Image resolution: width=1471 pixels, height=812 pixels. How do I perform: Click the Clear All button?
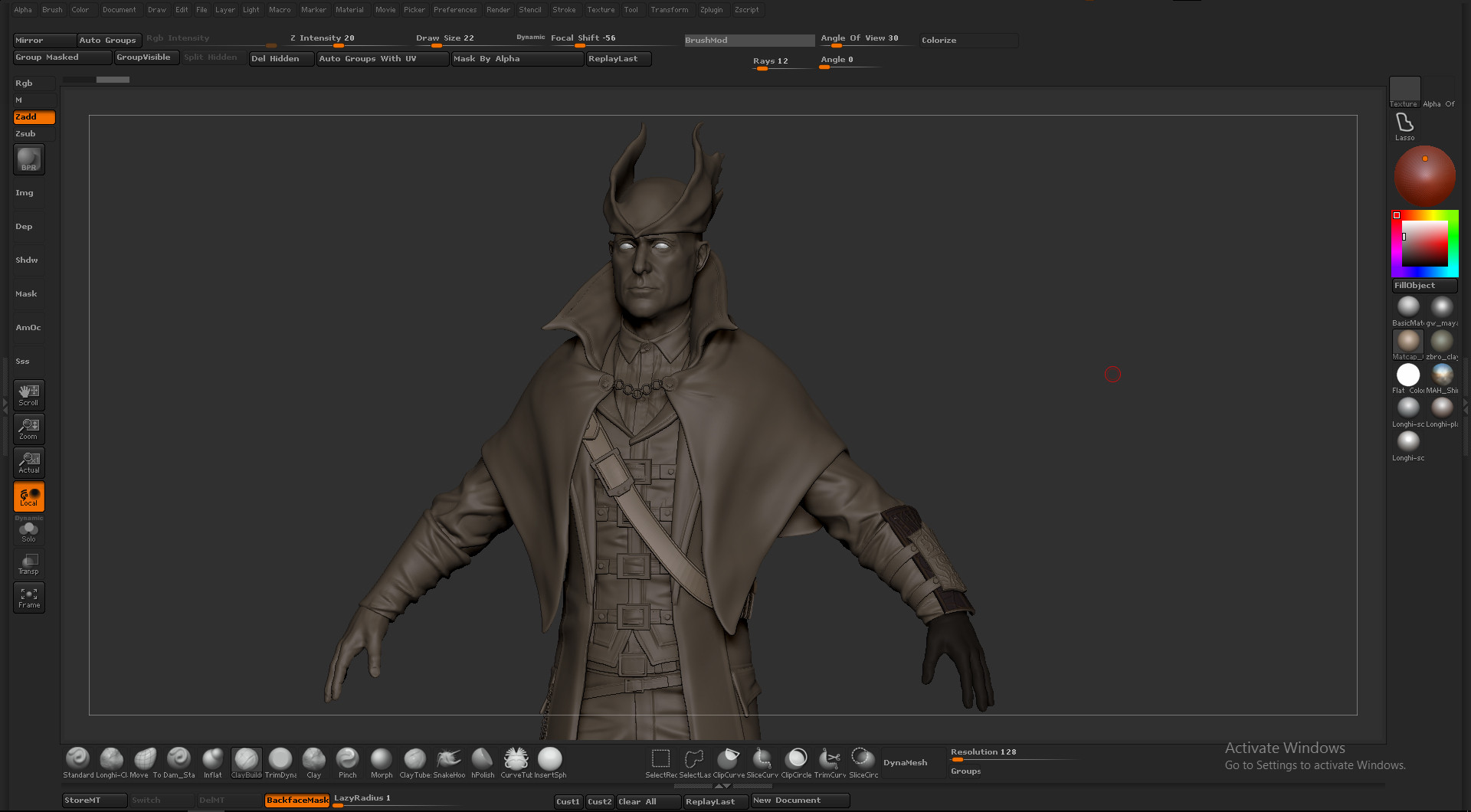pos(648,802)
